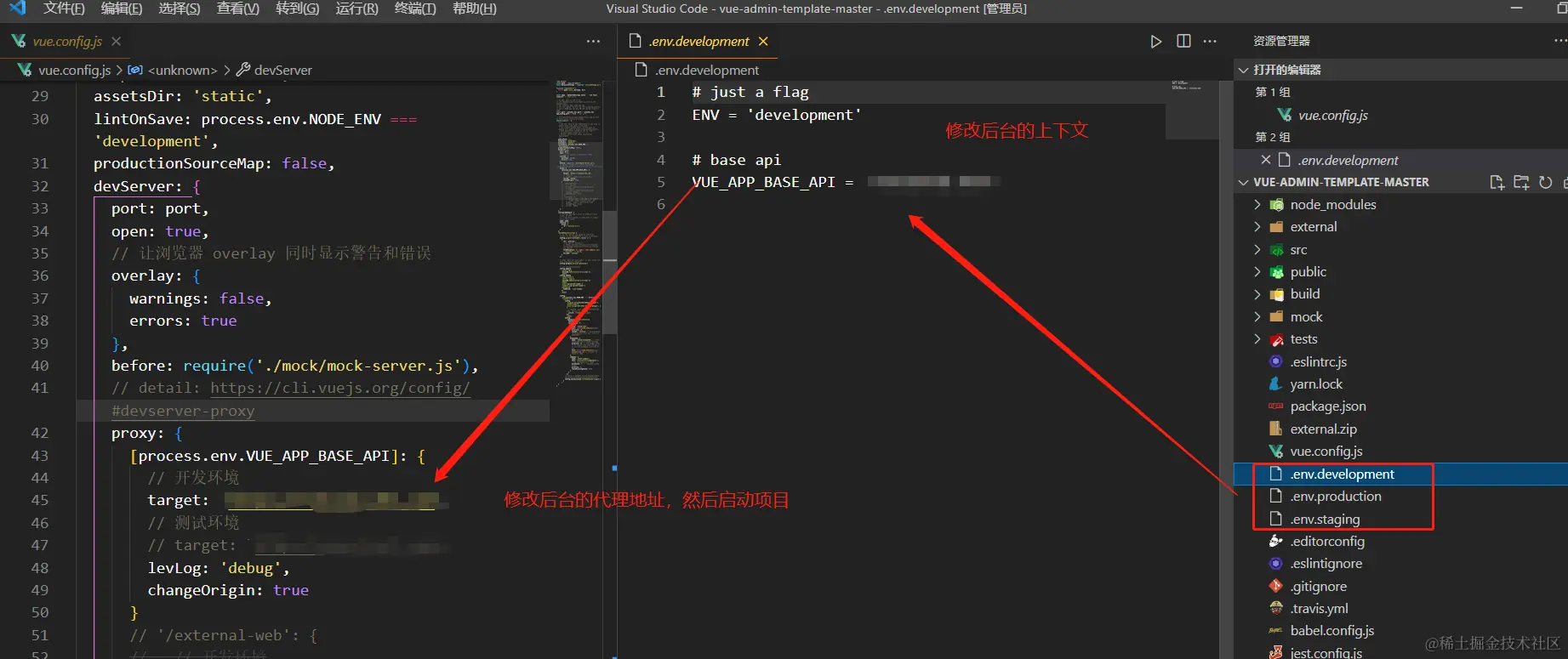Click the #devserver-proxy link text
1568x659 pixels.
click(x=183, y=411)
